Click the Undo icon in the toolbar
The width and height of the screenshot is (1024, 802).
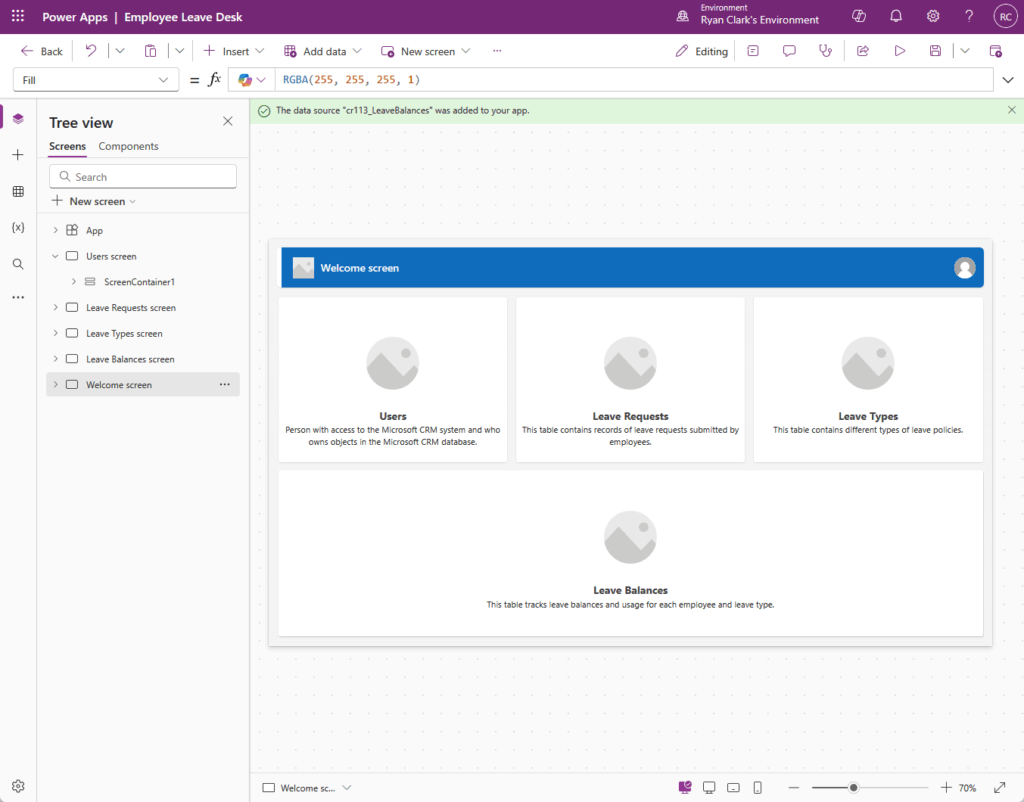point(91,51)
